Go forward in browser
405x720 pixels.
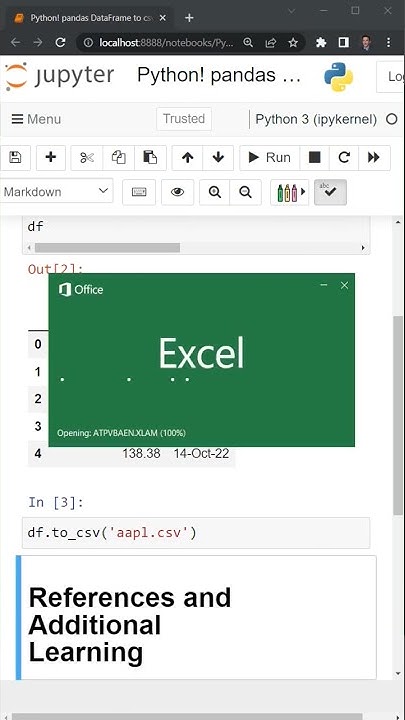point(38,43)
